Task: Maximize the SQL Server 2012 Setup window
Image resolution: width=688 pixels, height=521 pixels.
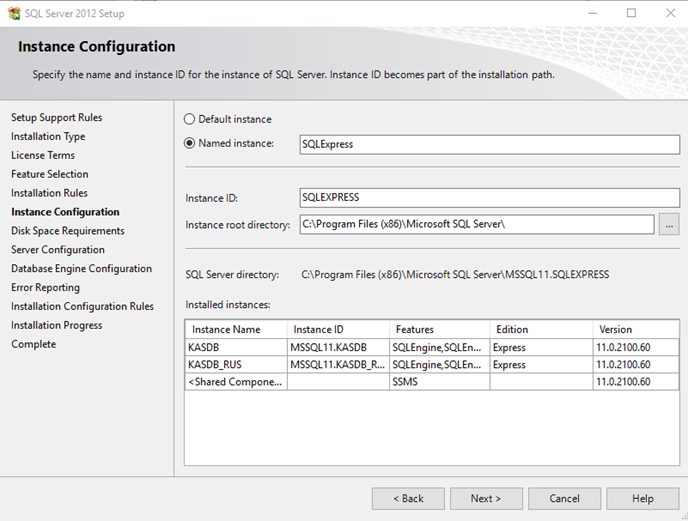Action: click(631, 13)
